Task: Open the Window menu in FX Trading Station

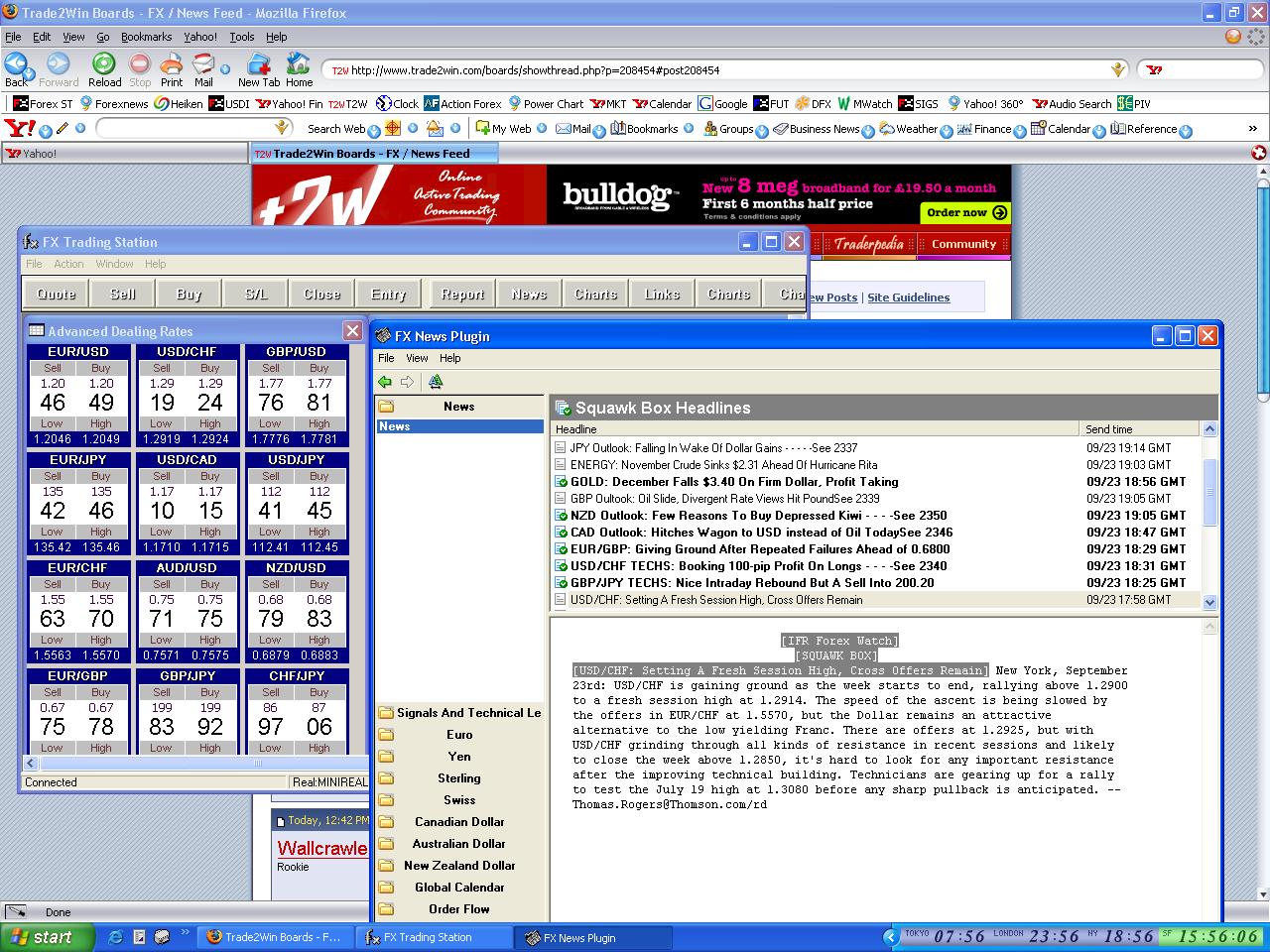Action: (114, 264)
